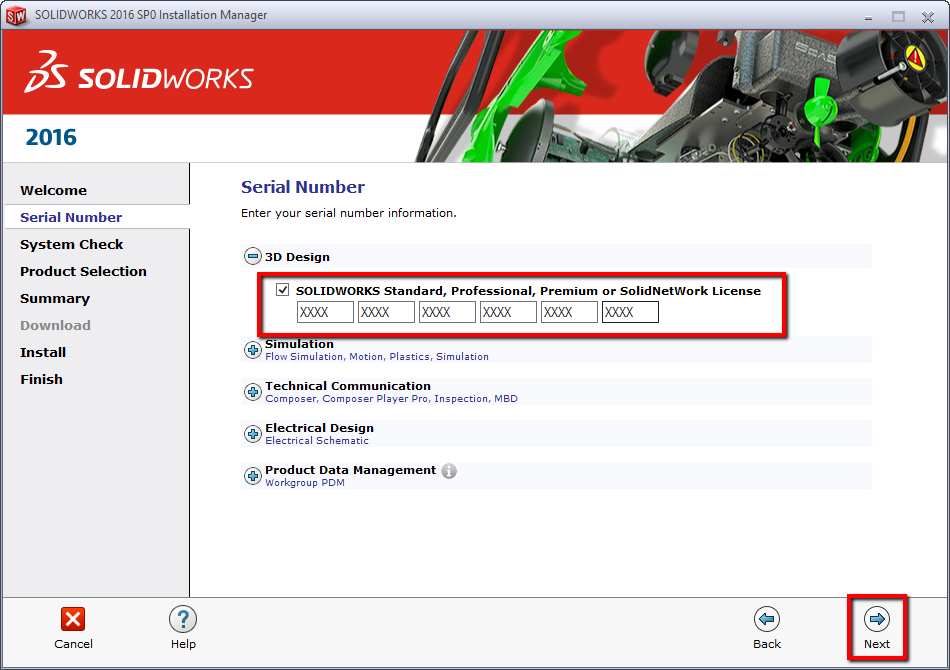Click the '3D Design' heading text
Screen dimensions: 950x670
(297, 257)
